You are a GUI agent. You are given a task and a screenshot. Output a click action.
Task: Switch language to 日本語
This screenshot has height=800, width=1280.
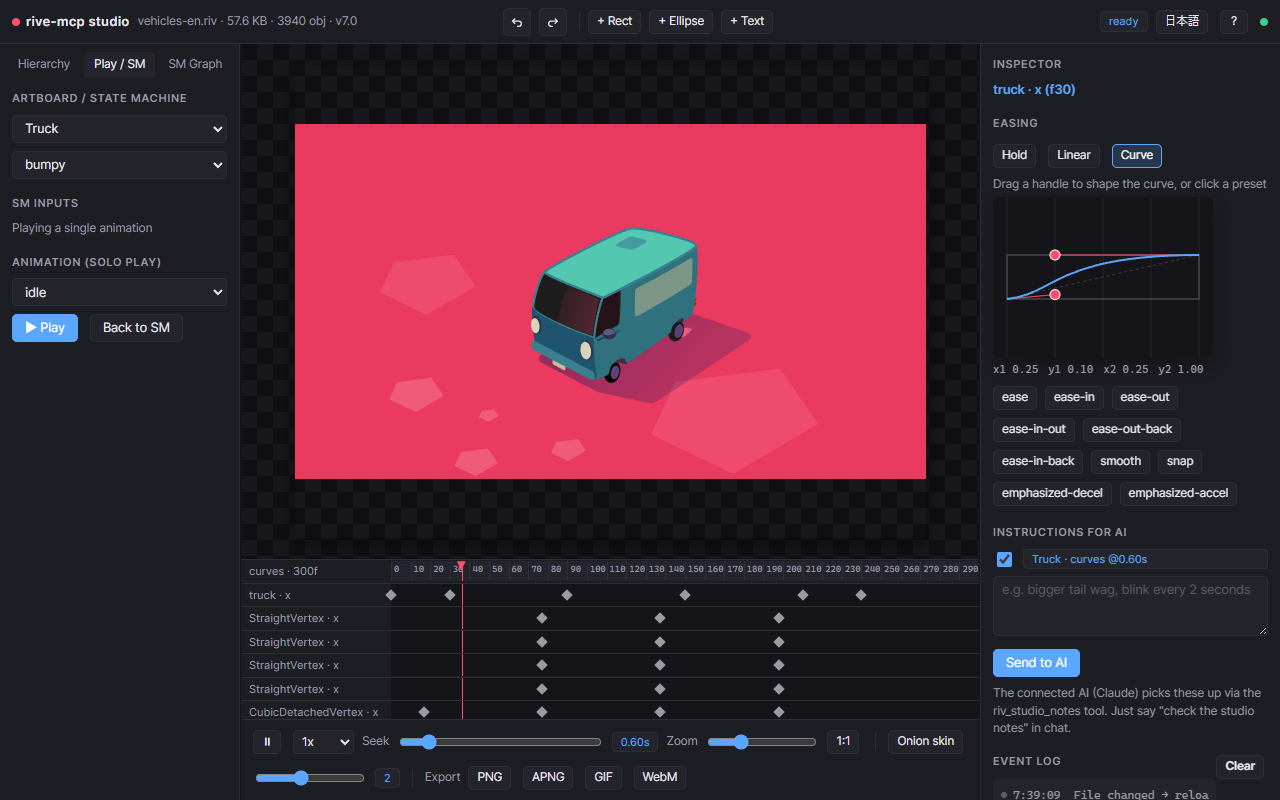[x=1182, y=21]
